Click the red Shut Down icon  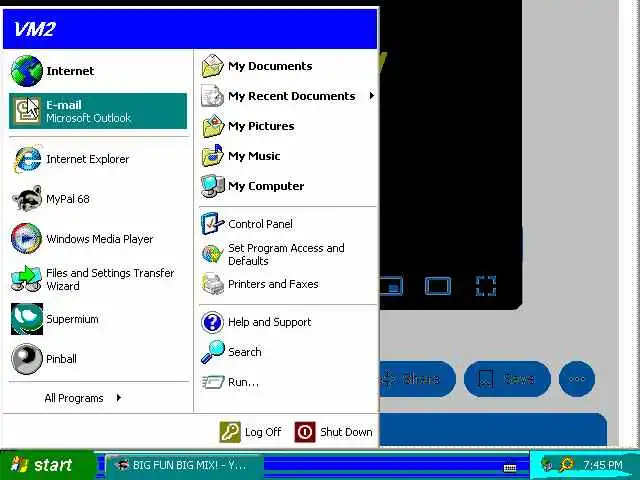[305, 432]
